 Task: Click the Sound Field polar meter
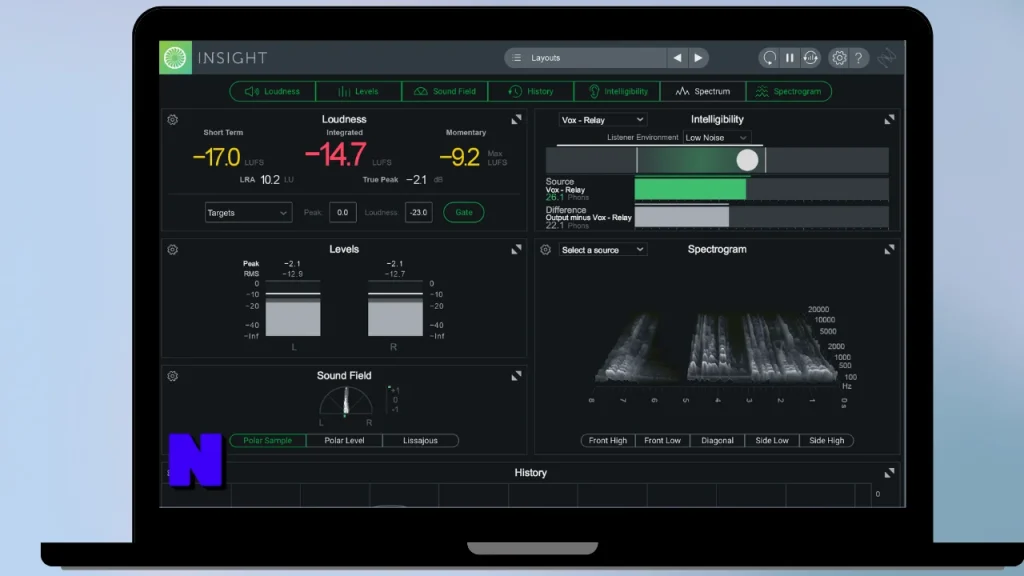point(346,400)
